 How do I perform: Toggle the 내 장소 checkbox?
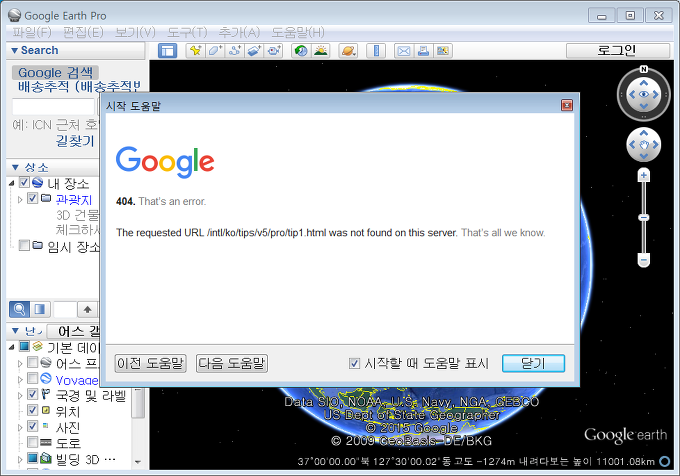[24, 183]
